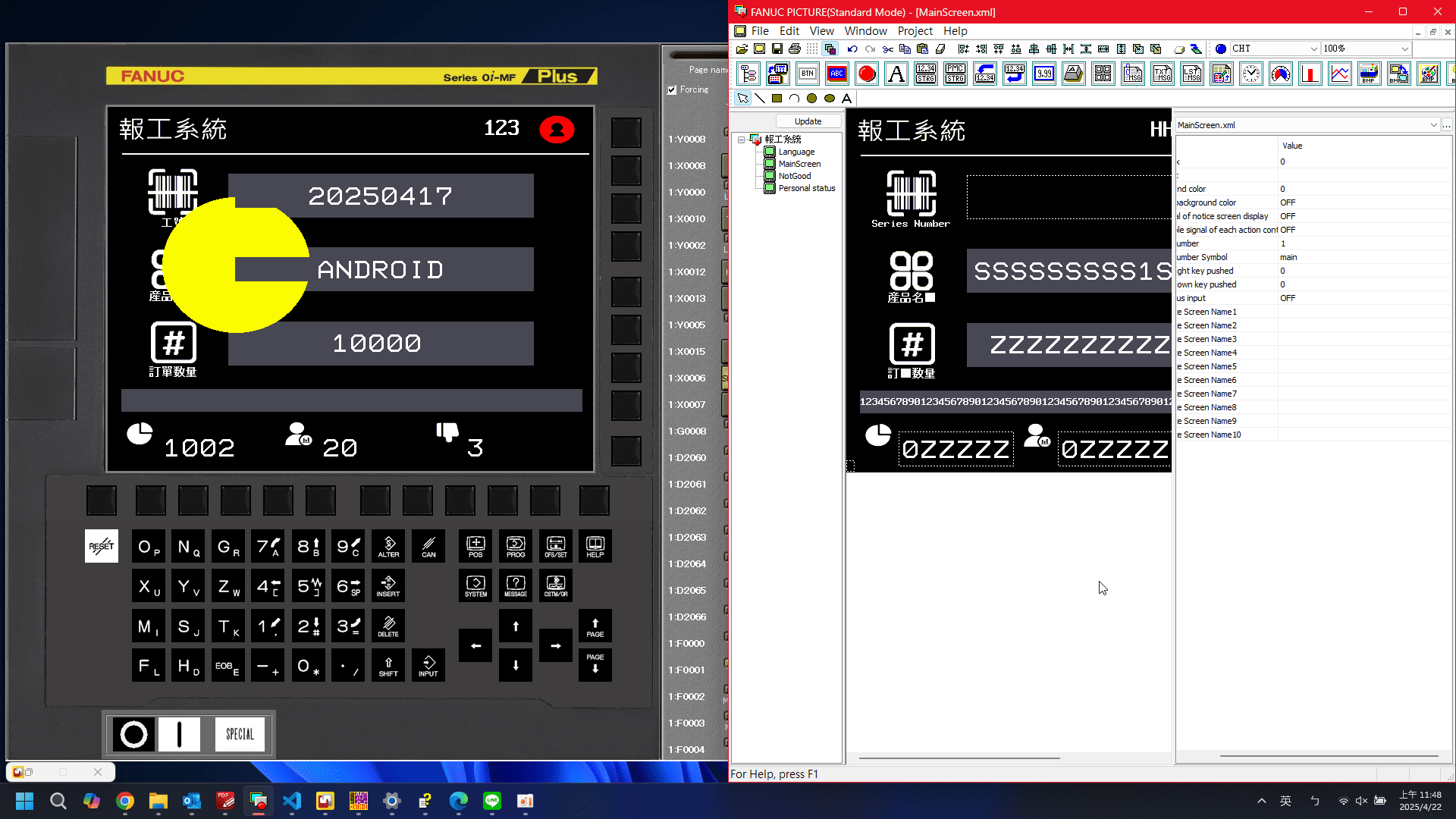The image size is (1456, 819).
Task: Select the line drawing tool
Action: (x=760, y=98)
